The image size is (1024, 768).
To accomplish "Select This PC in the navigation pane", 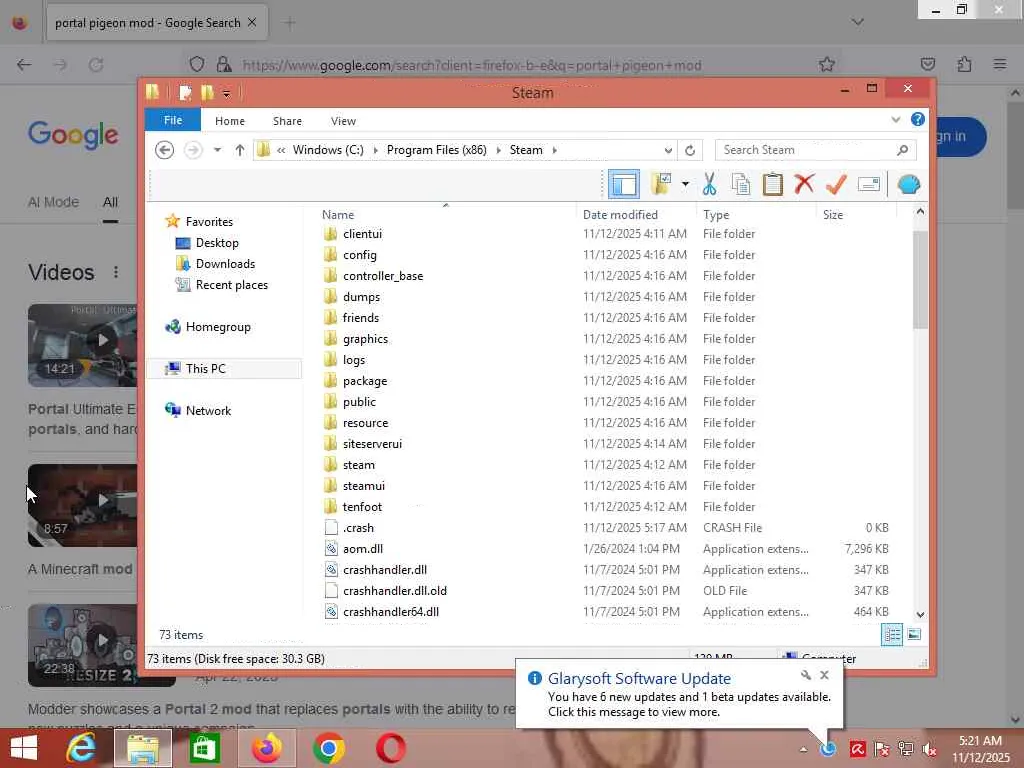I will pos(205,368).
